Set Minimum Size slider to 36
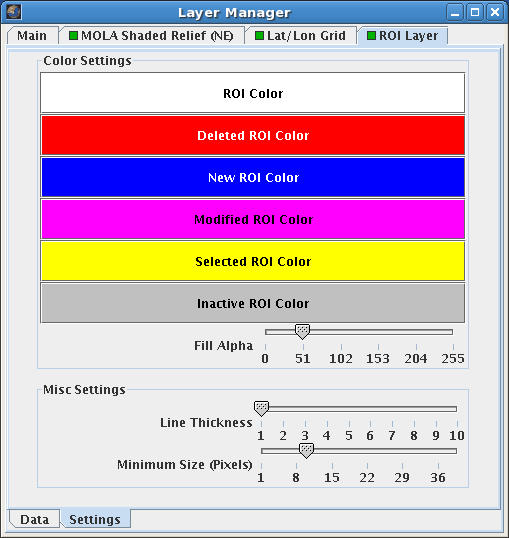Image resolution: width=509 pixels, height=538 pixels. [438, 451]
